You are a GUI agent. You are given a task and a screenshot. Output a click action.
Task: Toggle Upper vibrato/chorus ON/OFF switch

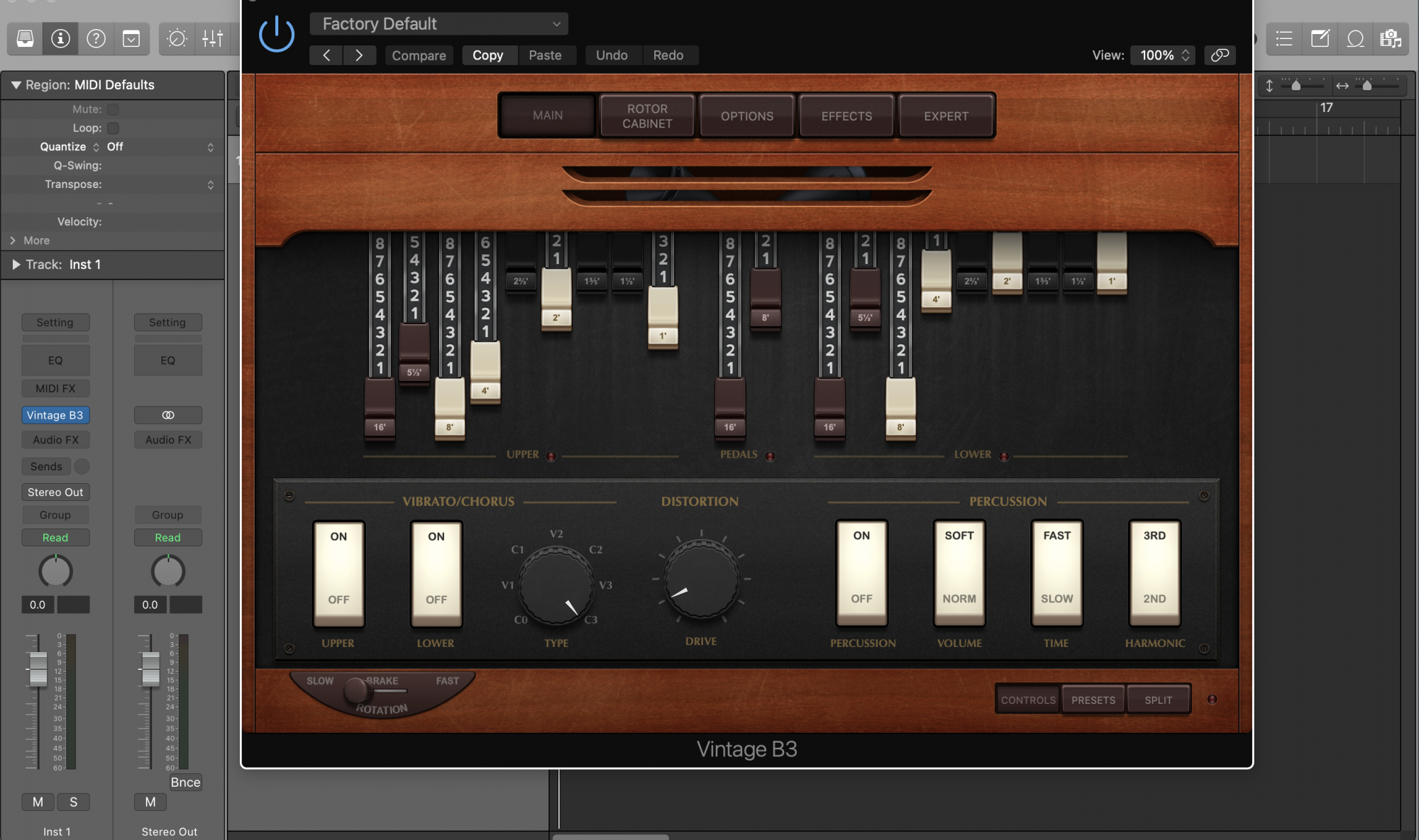click(338, 573)
